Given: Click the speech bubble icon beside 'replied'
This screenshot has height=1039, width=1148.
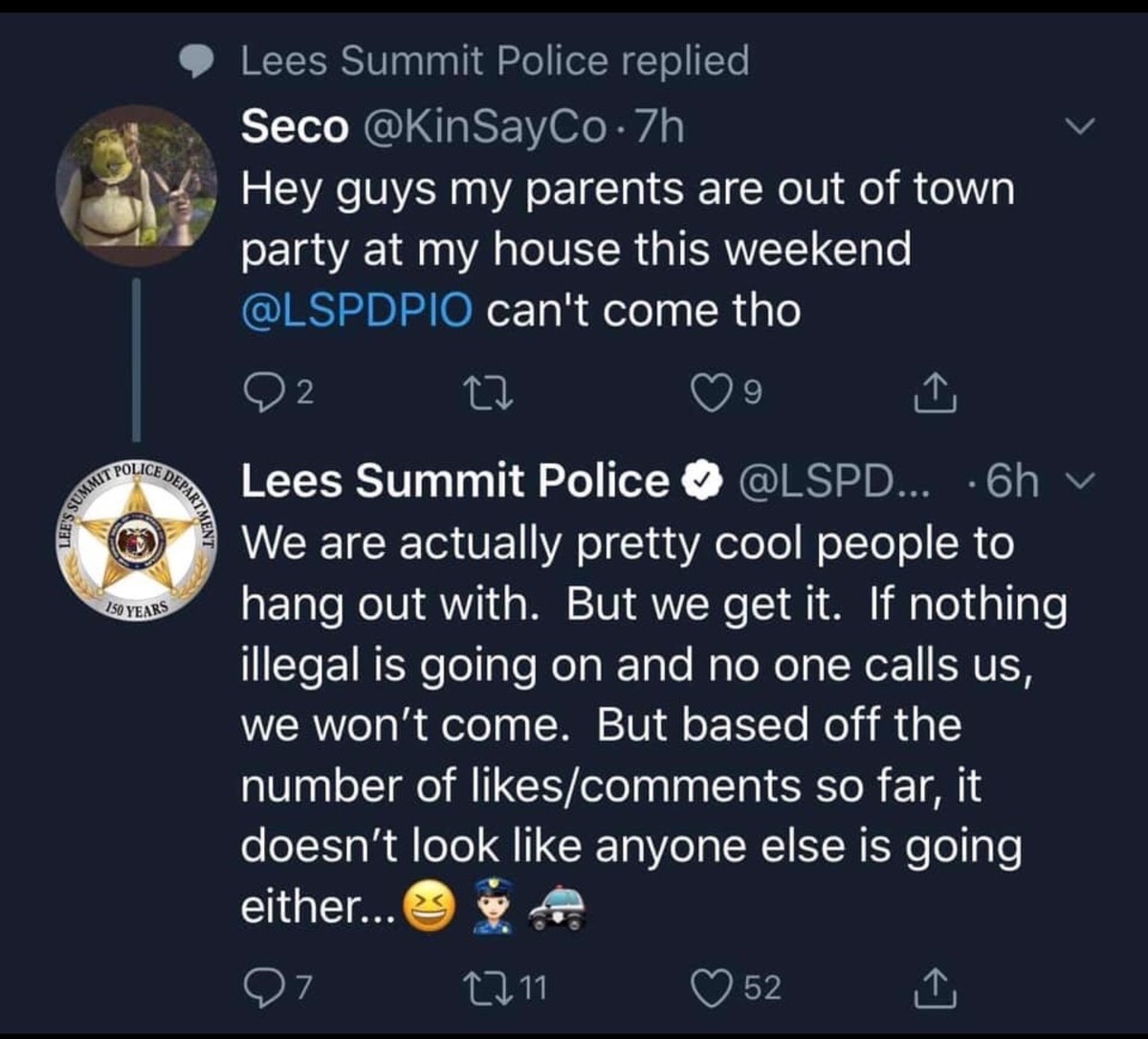Looking at the screenshot, I should pos(200,63).
